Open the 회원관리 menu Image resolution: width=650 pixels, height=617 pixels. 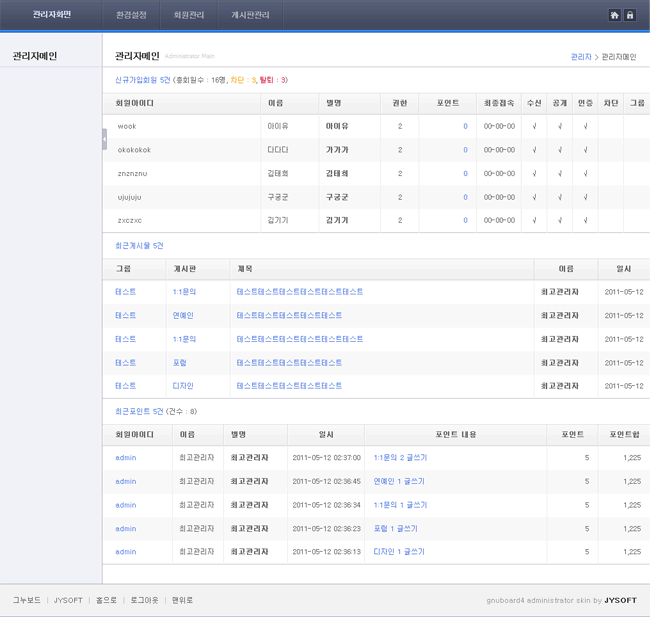click(x=188, y=16)
